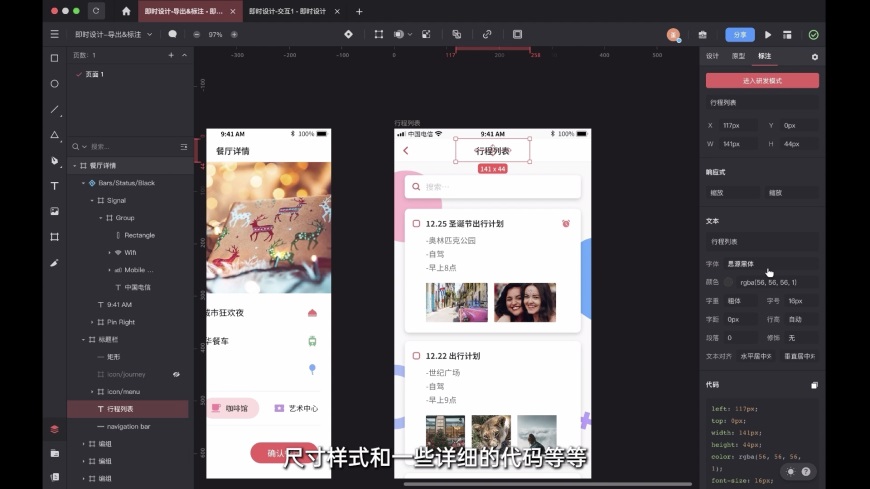The width and height of the screenshot is (870, 489).
Task: Select the 咖啡馆 chip in canvas
Action: (x=232, y=408)
